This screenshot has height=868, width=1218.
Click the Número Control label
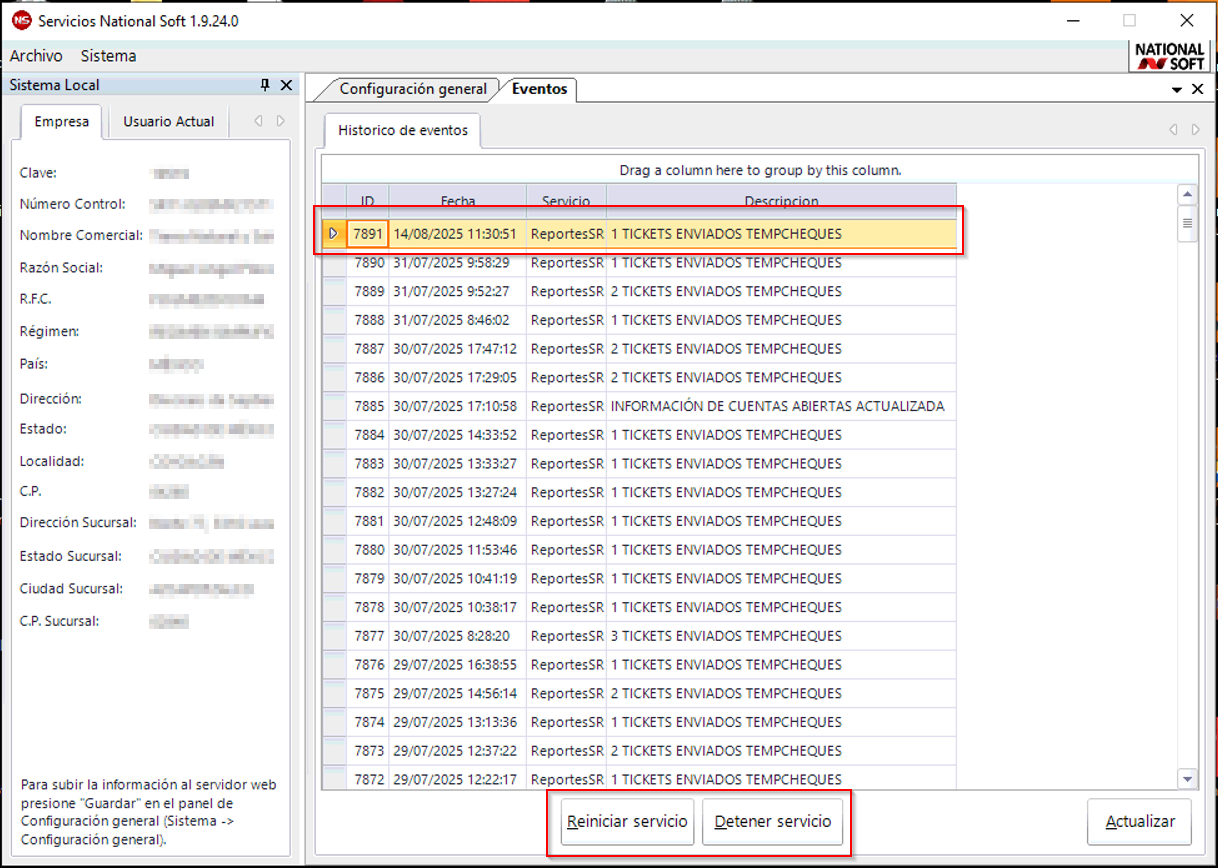pos(72,204)
